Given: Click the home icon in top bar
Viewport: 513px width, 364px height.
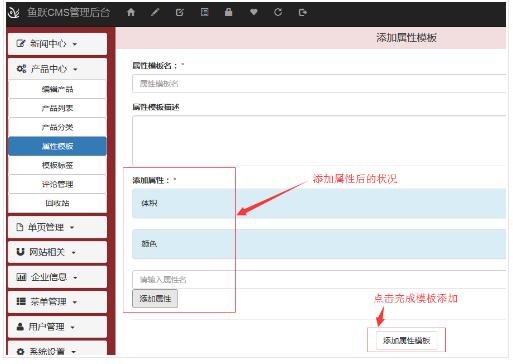Looking at the screenshot, I should [131, 12].
